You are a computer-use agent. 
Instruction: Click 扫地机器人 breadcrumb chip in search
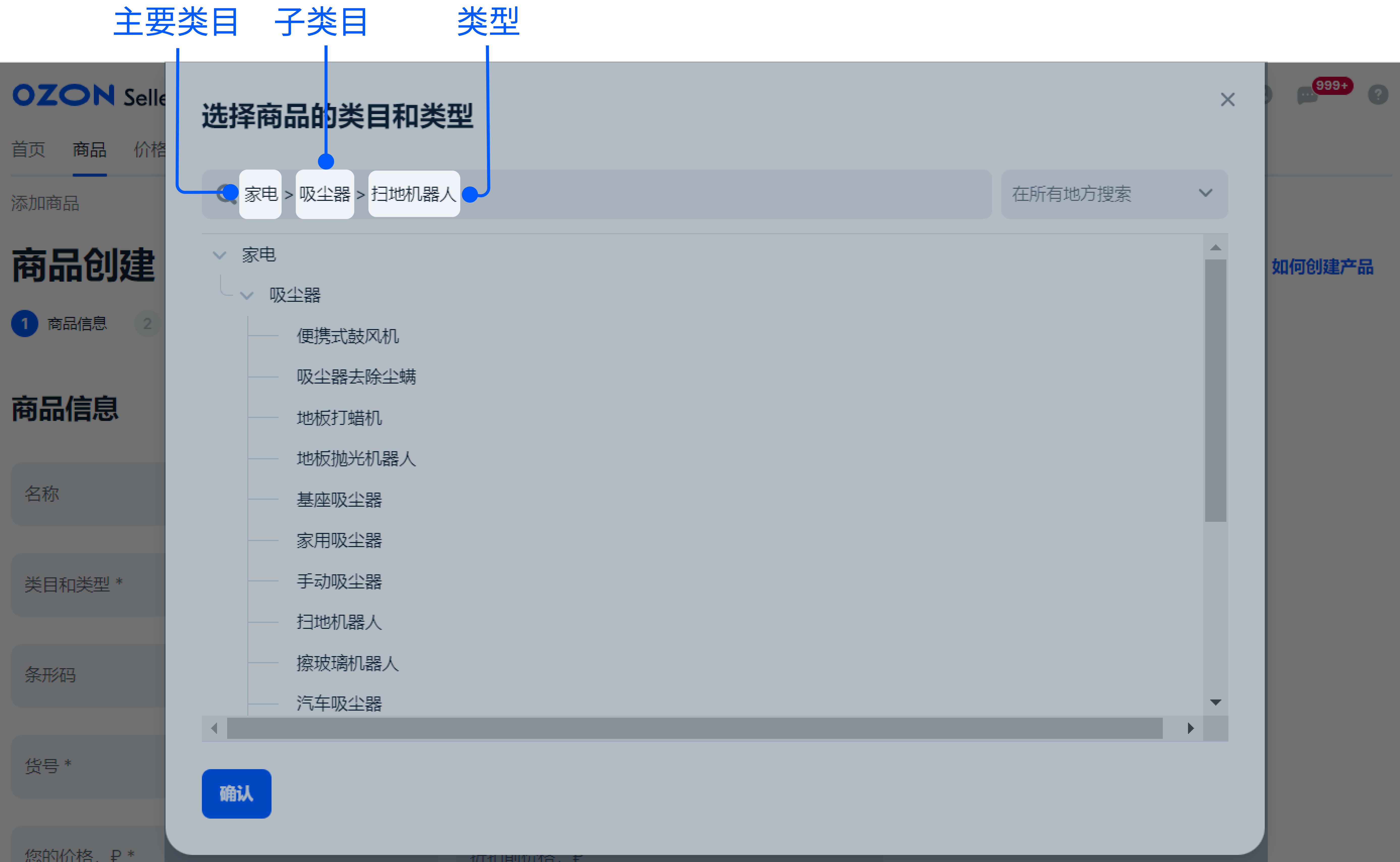(x=414, y=194)
